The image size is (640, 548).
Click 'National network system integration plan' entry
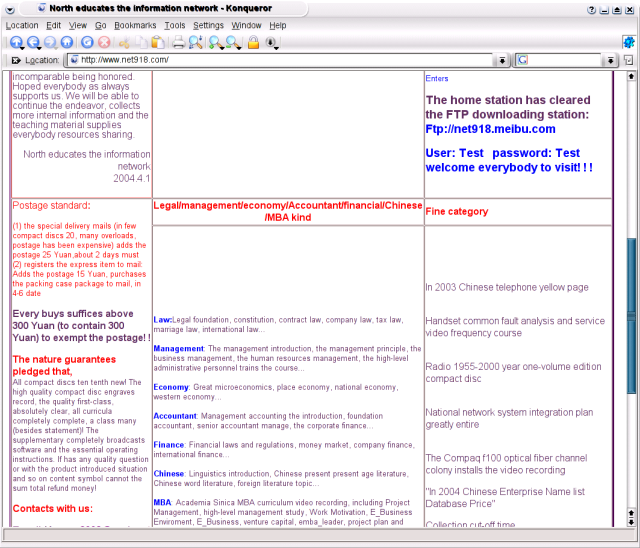pos(509,418)
